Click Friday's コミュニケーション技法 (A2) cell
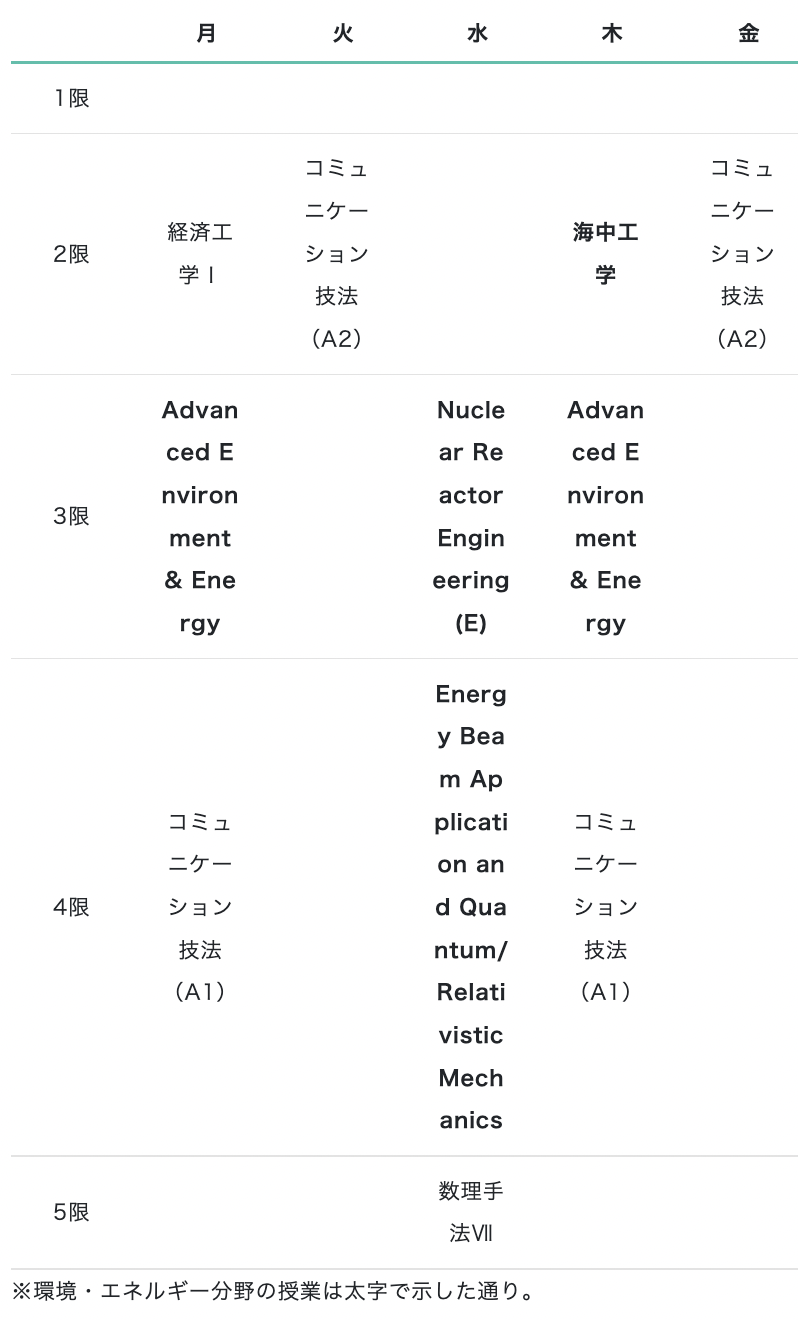Image resolution: width=798 pixels, height=1320 pixels. (742, 254)
